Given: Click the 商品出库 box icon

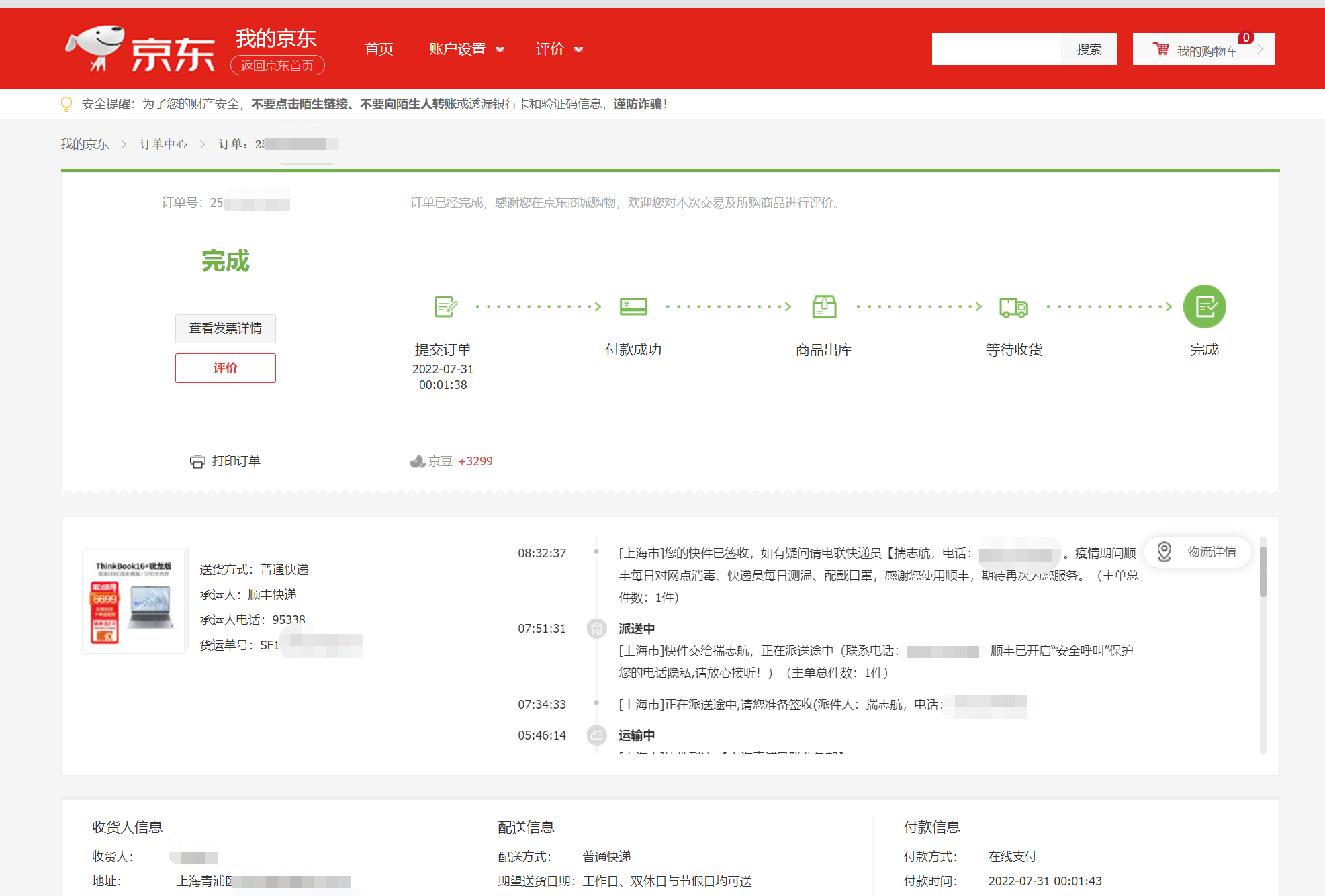Looking at the screenshot, I should [x=824, y=307].
